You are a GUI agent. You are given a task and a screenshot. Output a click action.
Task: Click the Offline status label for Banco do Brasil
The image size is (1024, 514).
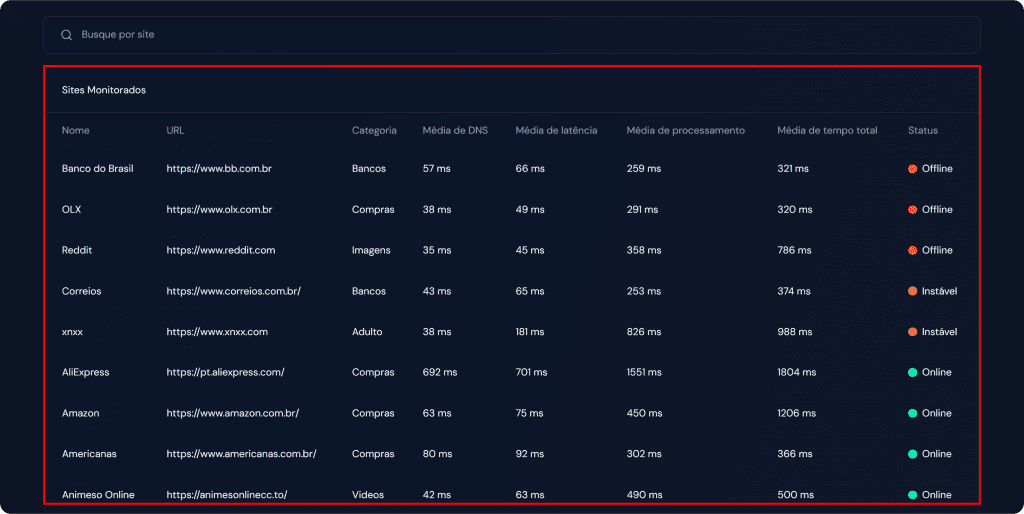coord(937,169)
